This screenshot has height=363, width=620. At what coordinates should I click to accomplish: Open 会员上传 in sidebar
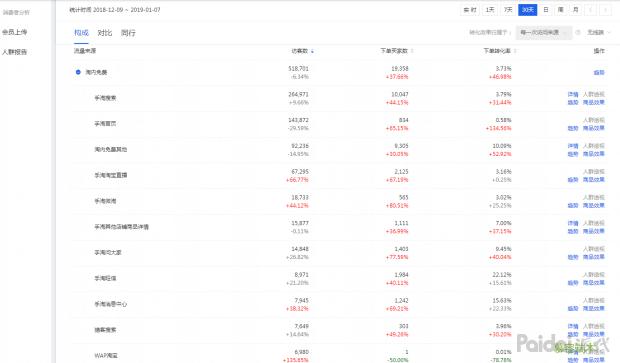(x=15, y=32)
